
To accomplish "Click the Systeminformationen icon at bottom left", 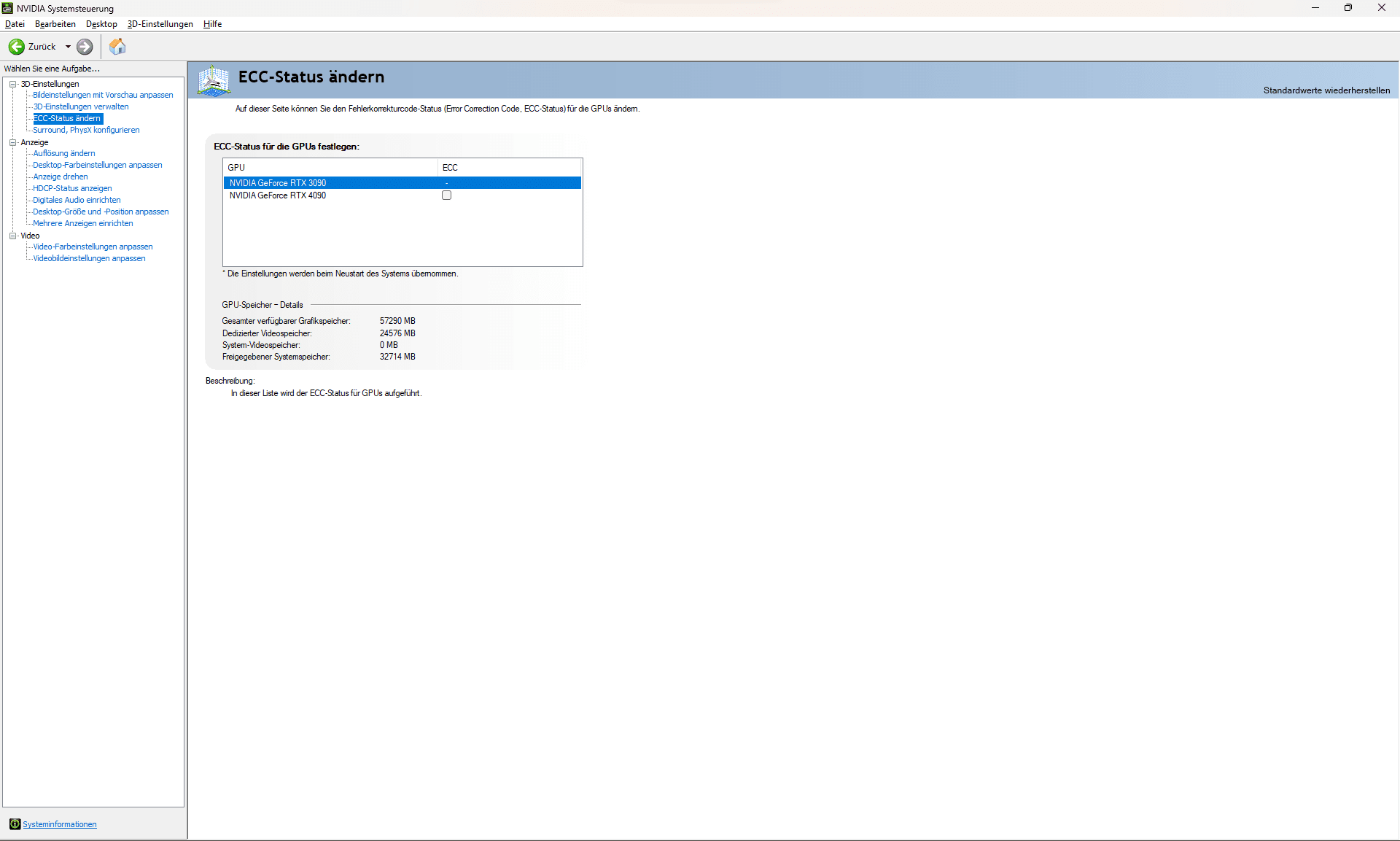I will (x=15, y=824).
